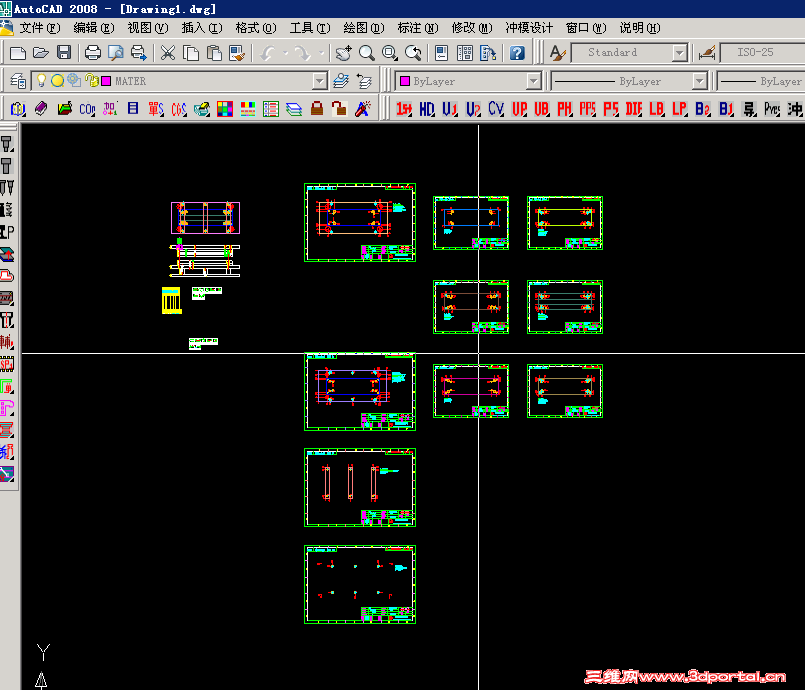Open DesignCenter icon
The width and height of the screenshot is (805, 690).
(x=465, y=53)
